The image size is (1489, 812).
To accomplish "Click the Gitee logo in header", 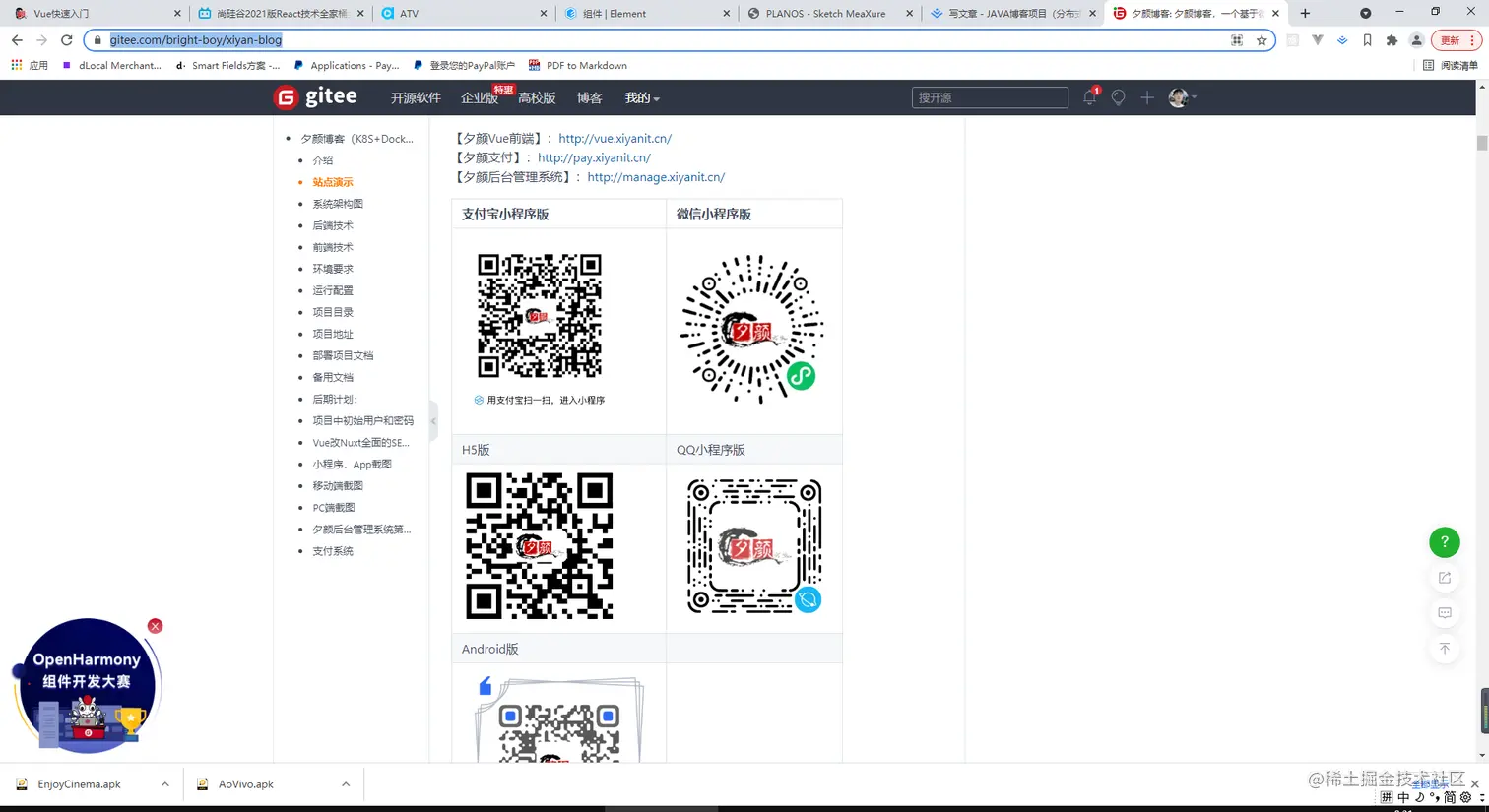I will coord(315,96).
